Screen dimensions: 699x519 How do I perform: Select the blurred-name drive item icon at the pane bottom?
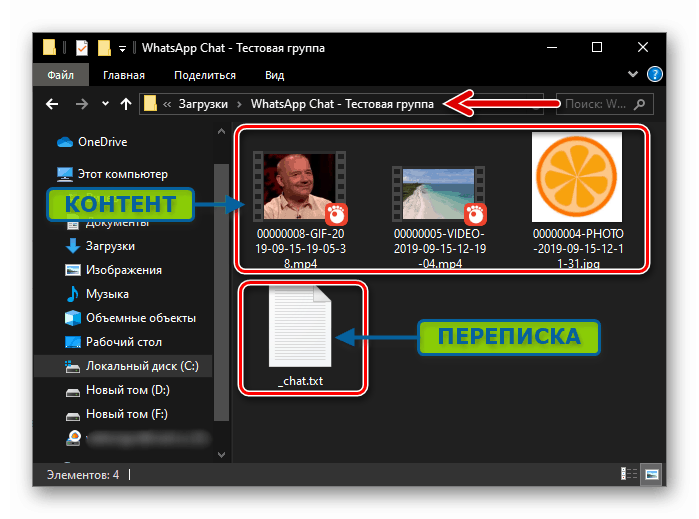pyautogui.click(x=74, y=438)
